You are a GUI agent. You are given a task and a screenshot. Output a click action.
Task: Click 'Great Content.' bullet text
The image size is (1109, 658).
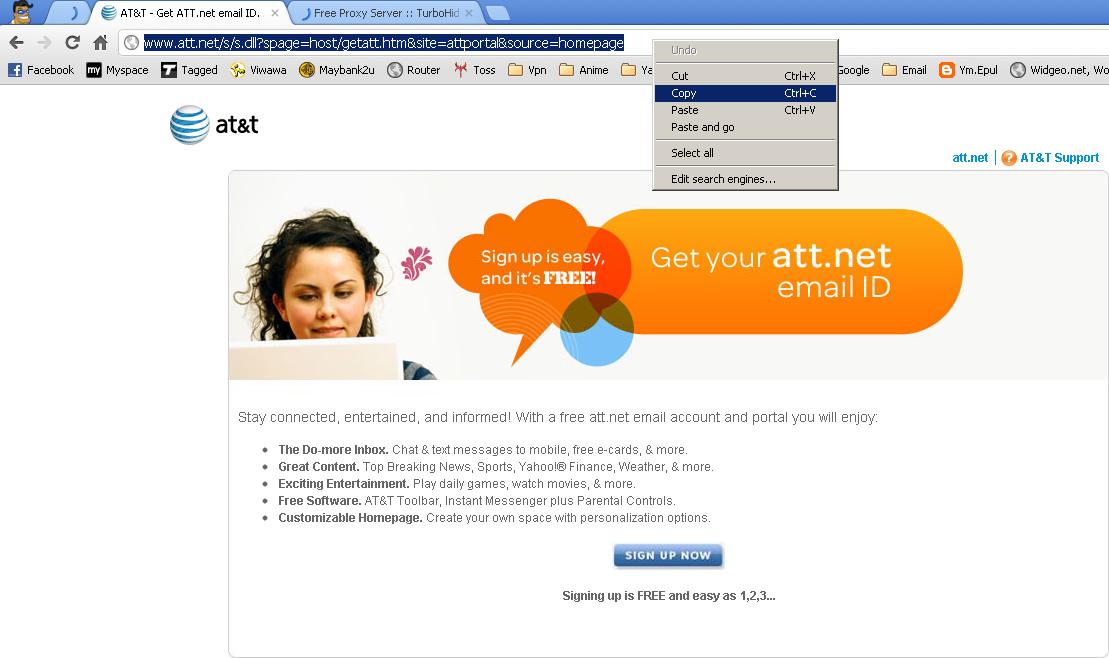pyautogui.click(x=319, y=467)
